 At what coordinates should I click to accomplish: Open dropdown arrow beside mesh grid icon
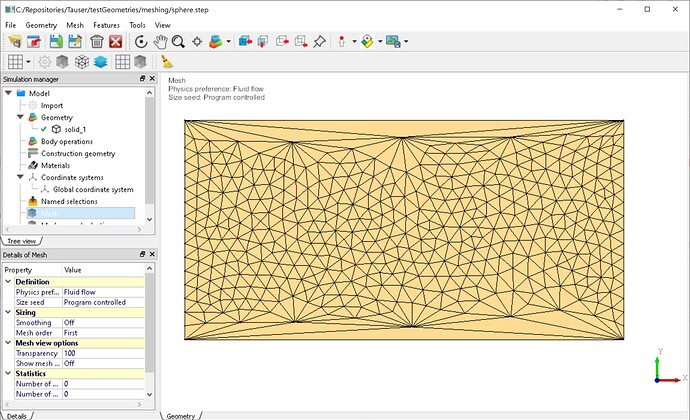point(28,62)
